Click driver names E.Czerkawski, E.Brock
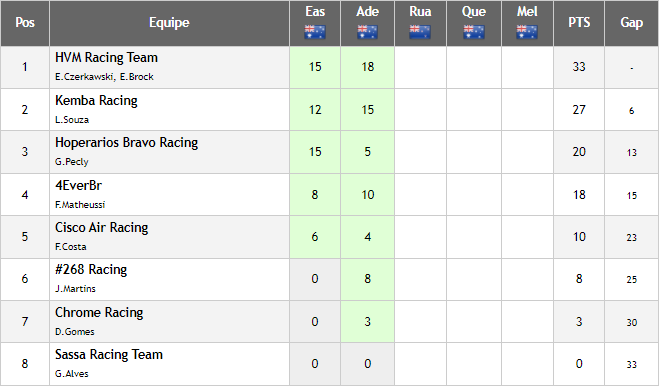 click(104, 77)
